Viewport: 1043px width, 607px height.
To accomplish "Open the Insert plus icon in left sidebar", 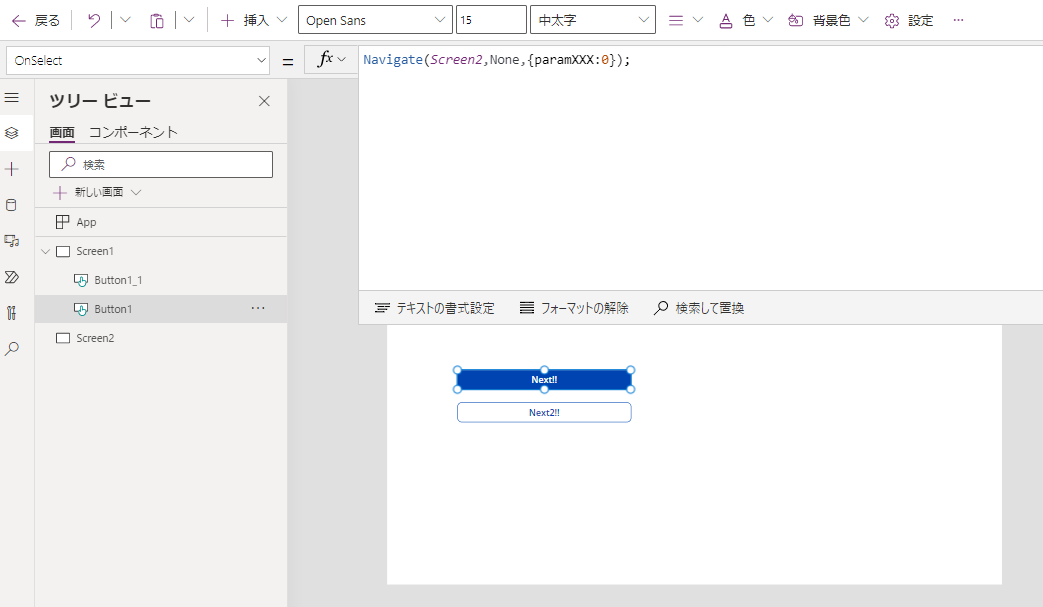I will 12,169.
